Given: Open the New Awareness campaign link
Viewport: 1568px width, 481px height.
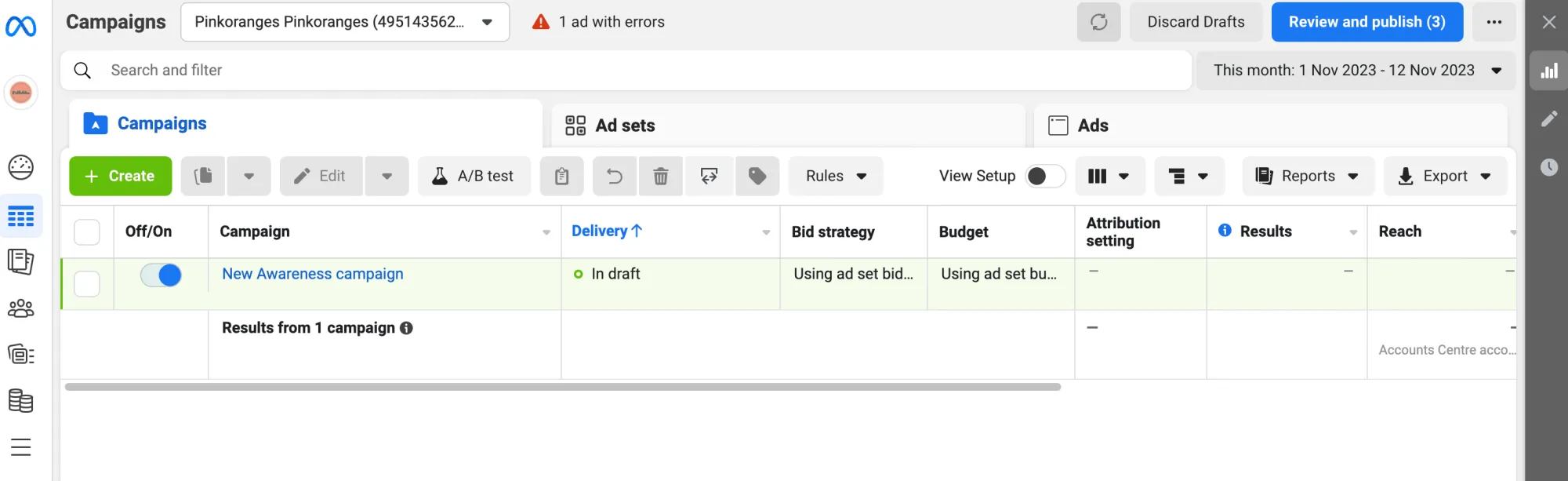Looking at the screenshot, I should [x=312, y=274].
